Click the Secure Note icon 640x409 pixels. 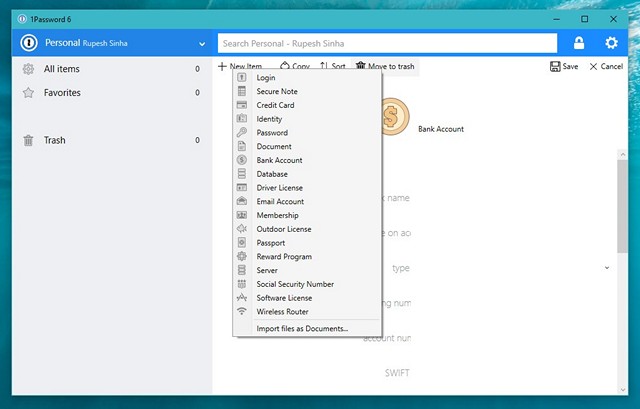click(242, 91)
